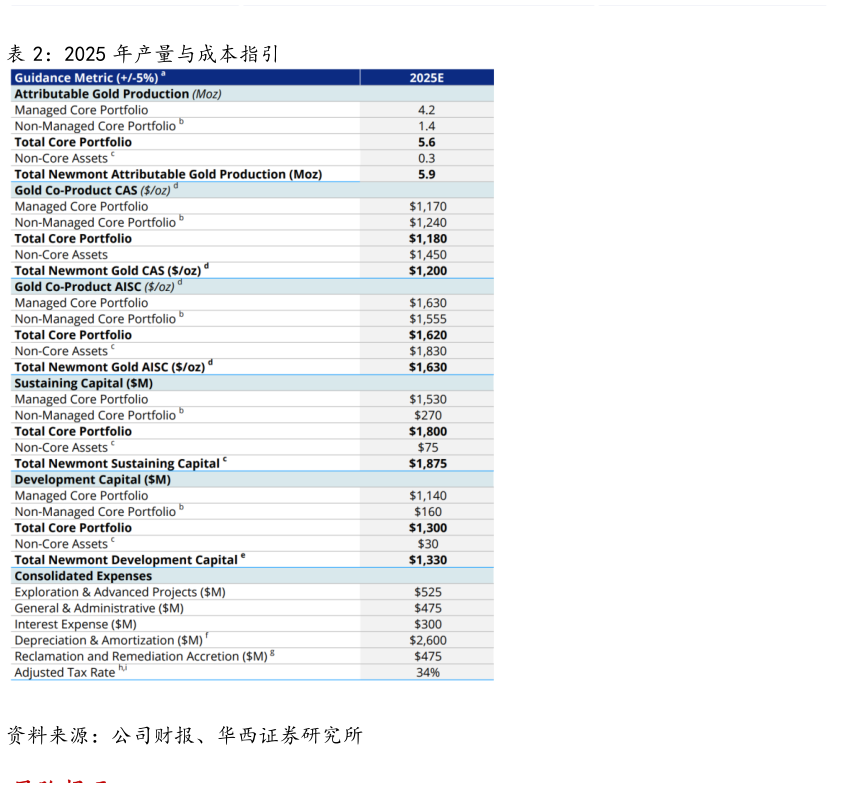Click the Sustaining Capital ($M) section heading
This screenshot has height=788, width=842.
(83, 383)
